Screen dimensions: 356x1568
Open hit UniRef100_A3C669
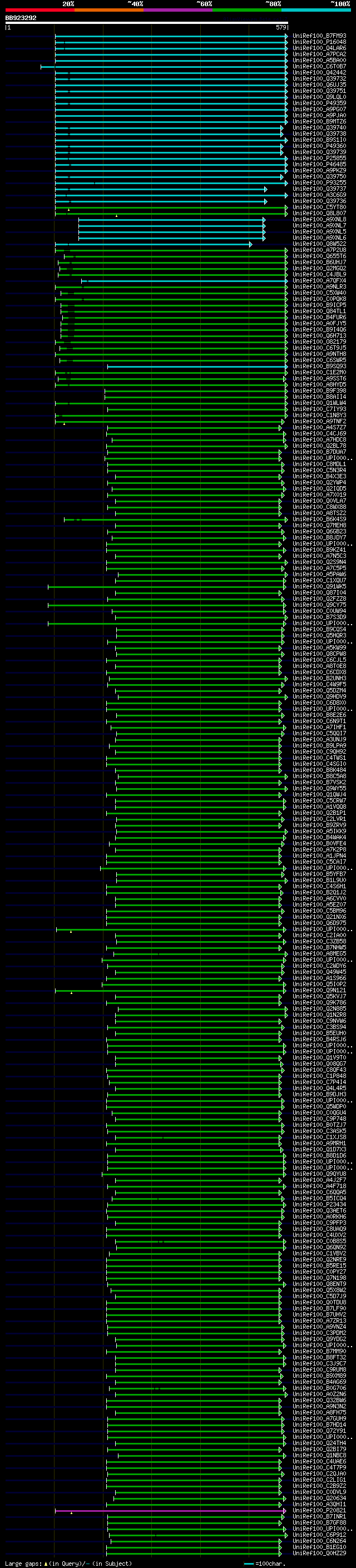tap(319, 195)
